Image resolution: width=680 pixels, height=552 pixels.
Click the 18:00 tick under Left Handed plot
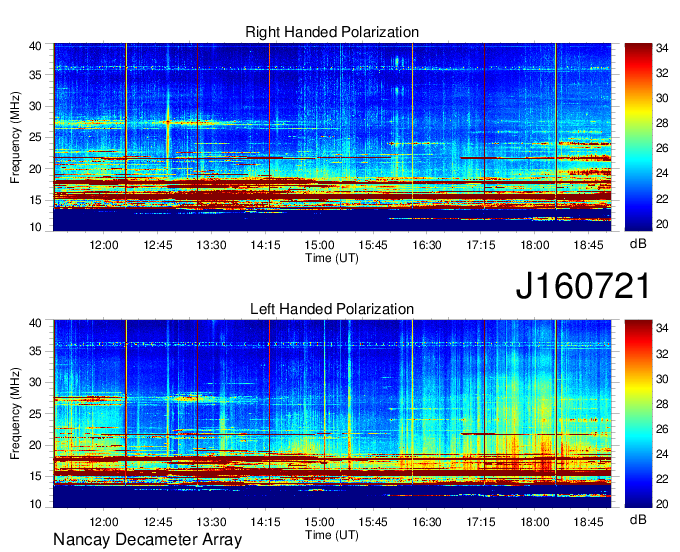[x=535, y=522]
